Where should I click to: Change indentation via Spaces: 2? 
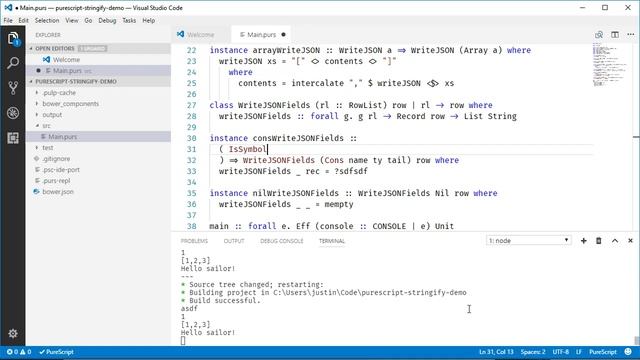[533, 352]
